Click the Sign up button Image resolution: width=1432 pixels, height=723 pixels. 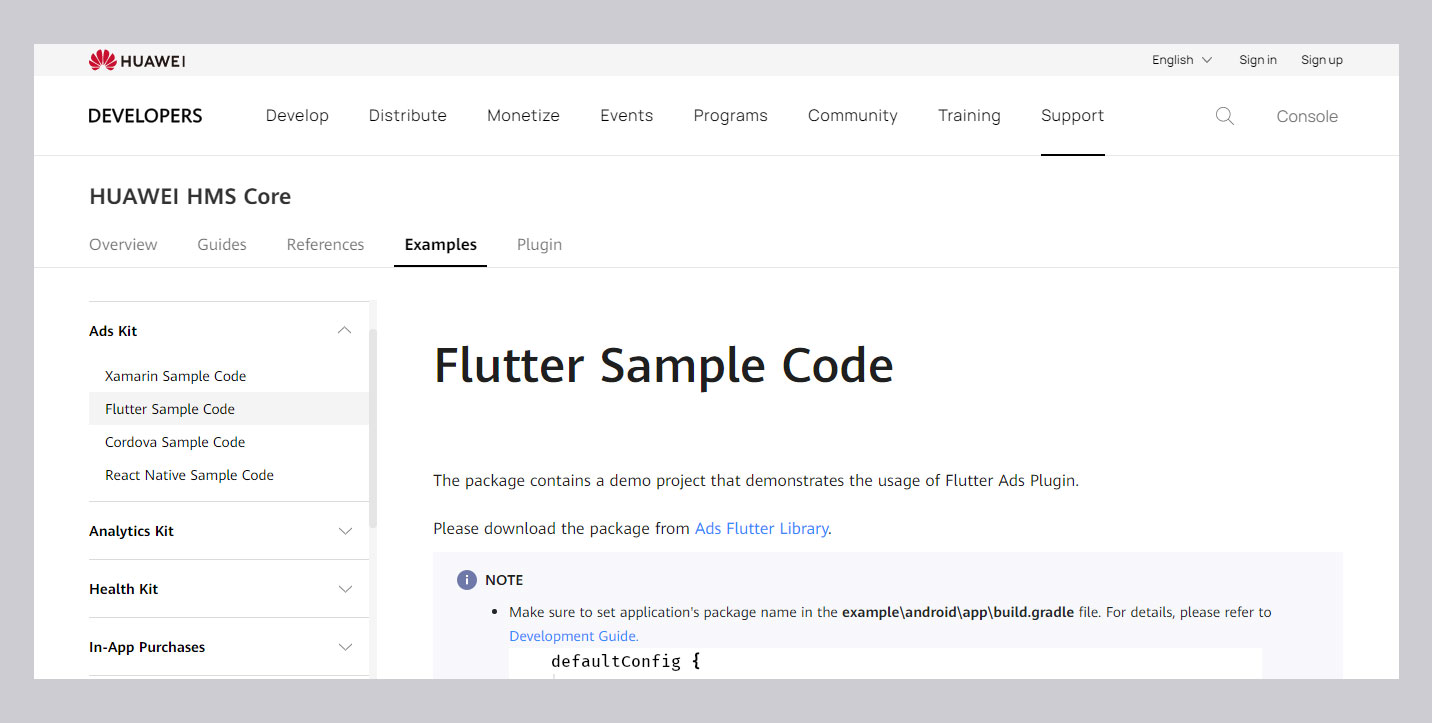pyautogui.click(x=1321, y=60)
